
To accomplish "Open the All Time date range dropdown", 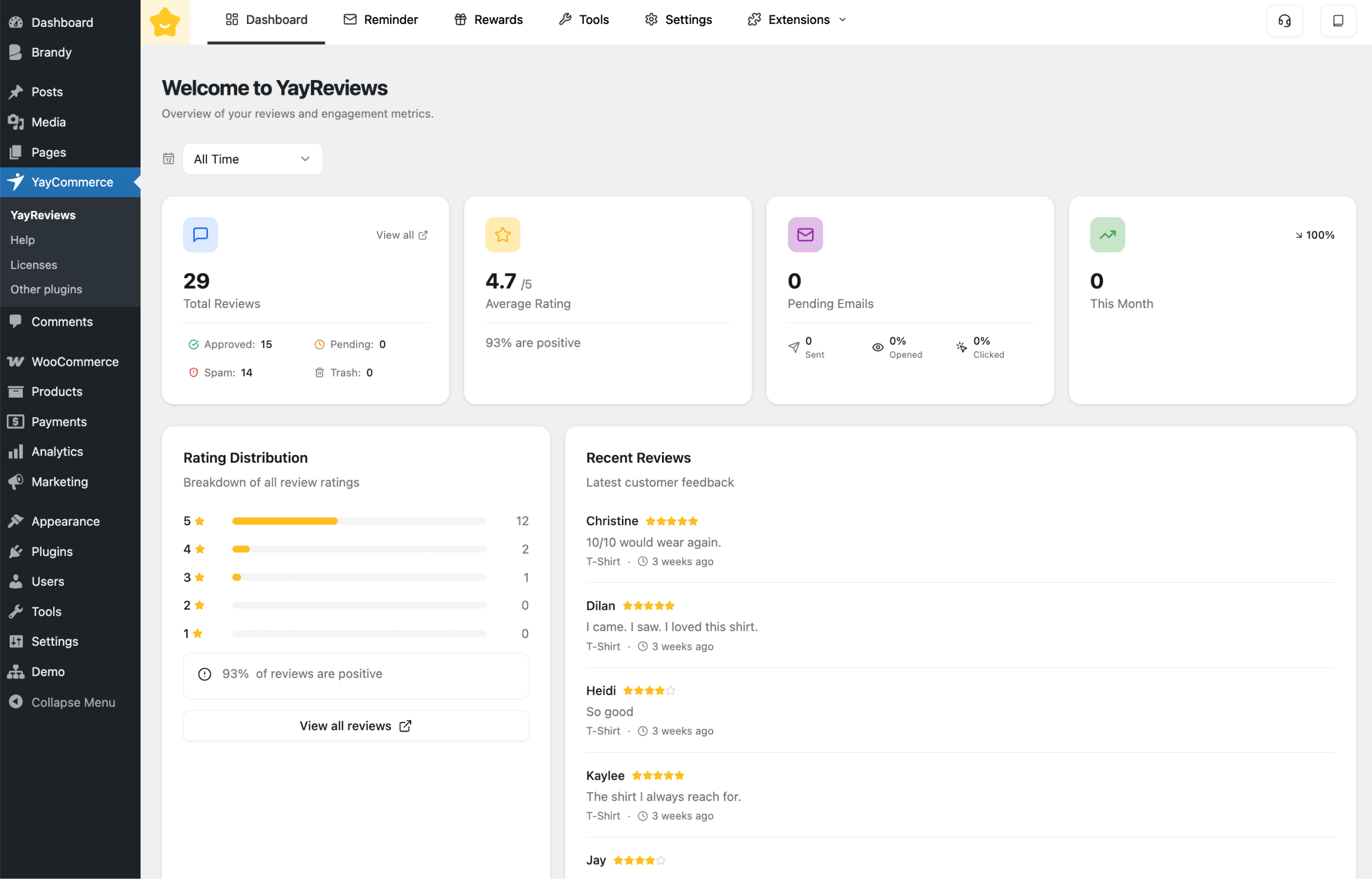I will 252,159.
